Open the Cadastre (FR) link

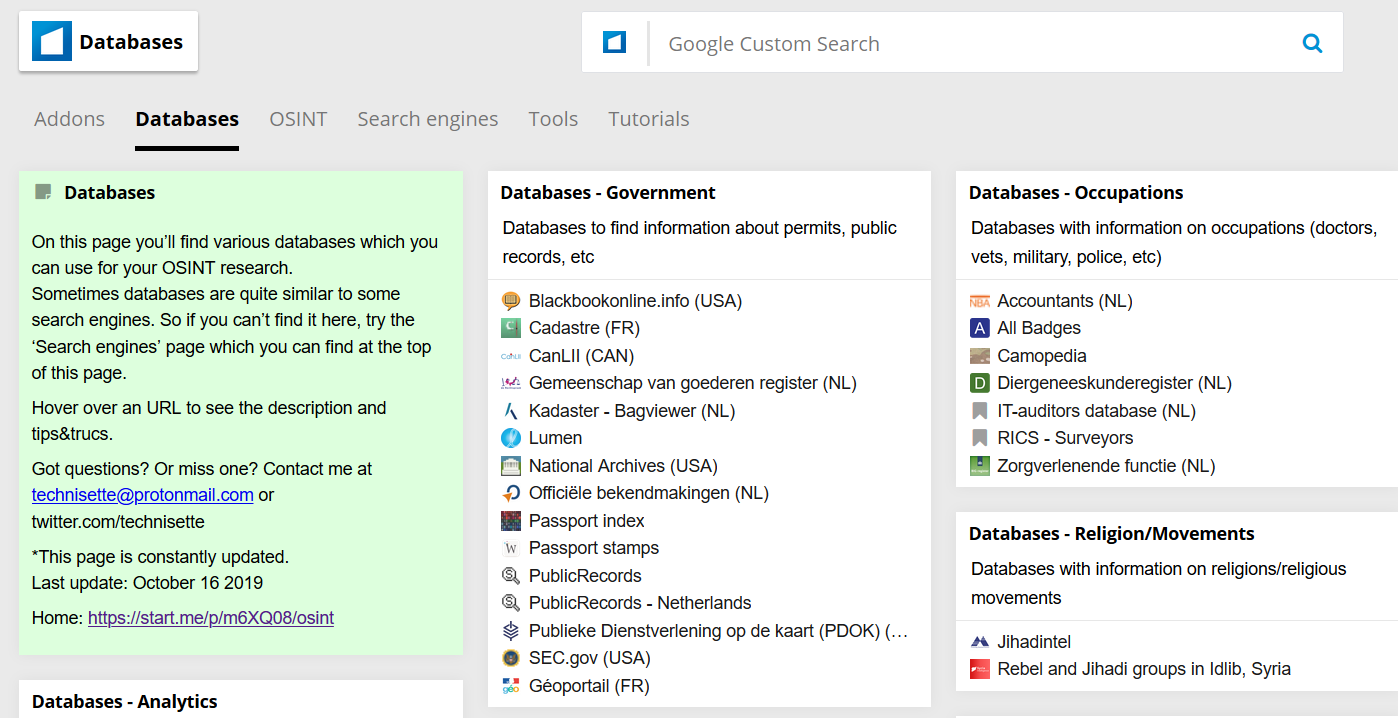coord(584,328)
